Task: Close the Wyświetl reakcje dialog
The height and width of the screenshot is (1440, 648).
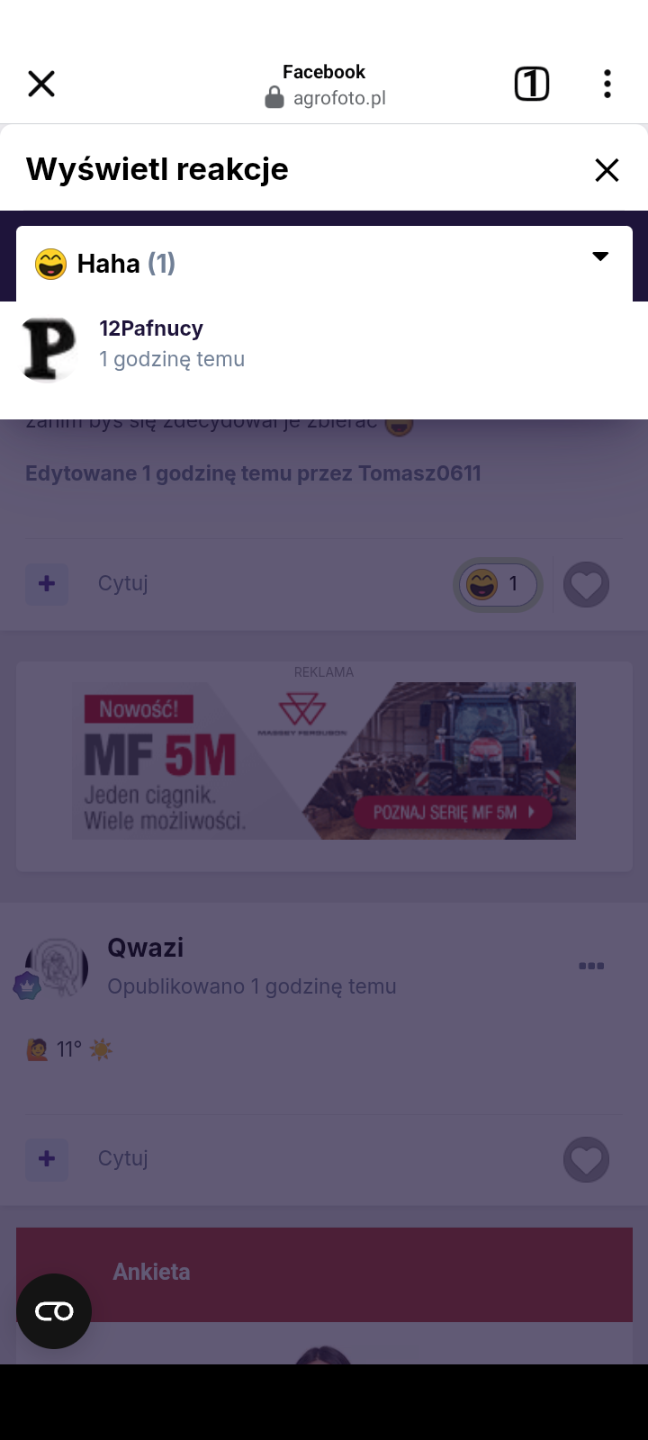Action: 607,170
